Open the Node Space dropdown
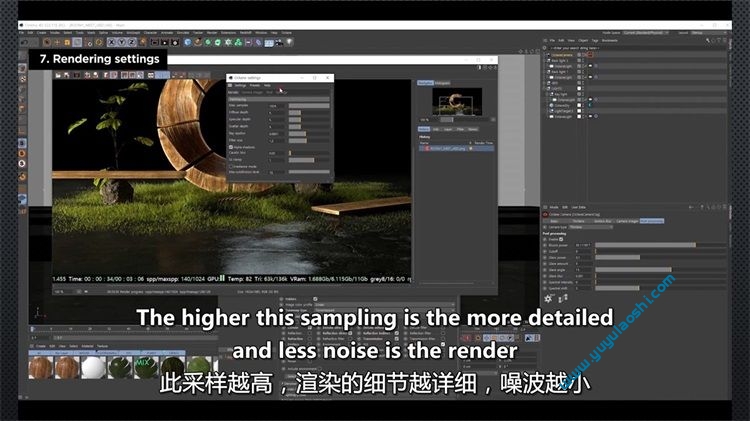 coord(645,33)
